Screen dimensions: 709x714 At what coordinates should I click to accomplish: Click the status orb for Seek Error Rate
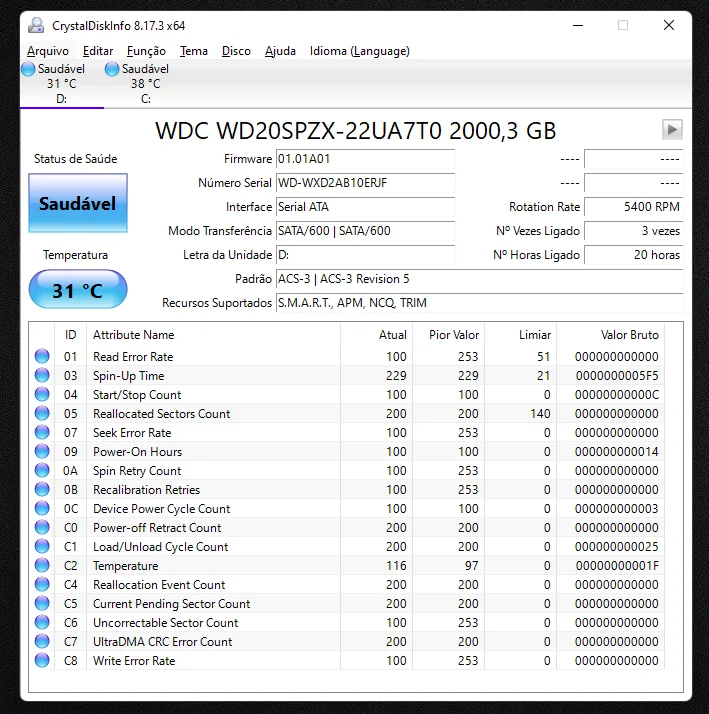click(42, 432)
